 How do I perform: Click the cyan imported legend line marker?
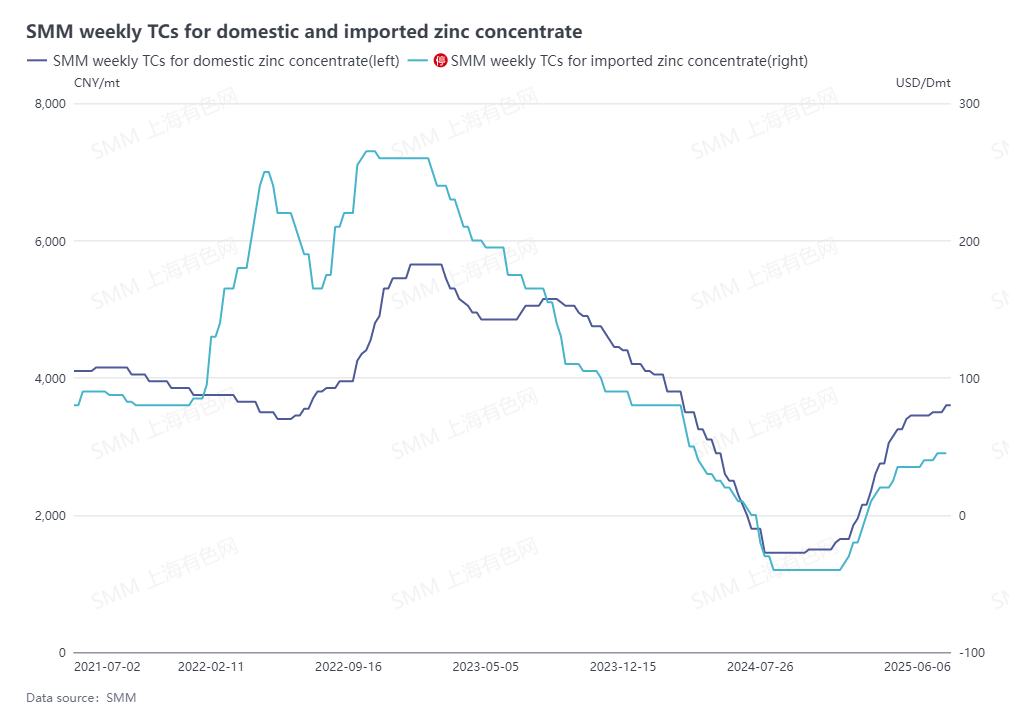pos(418,61)
